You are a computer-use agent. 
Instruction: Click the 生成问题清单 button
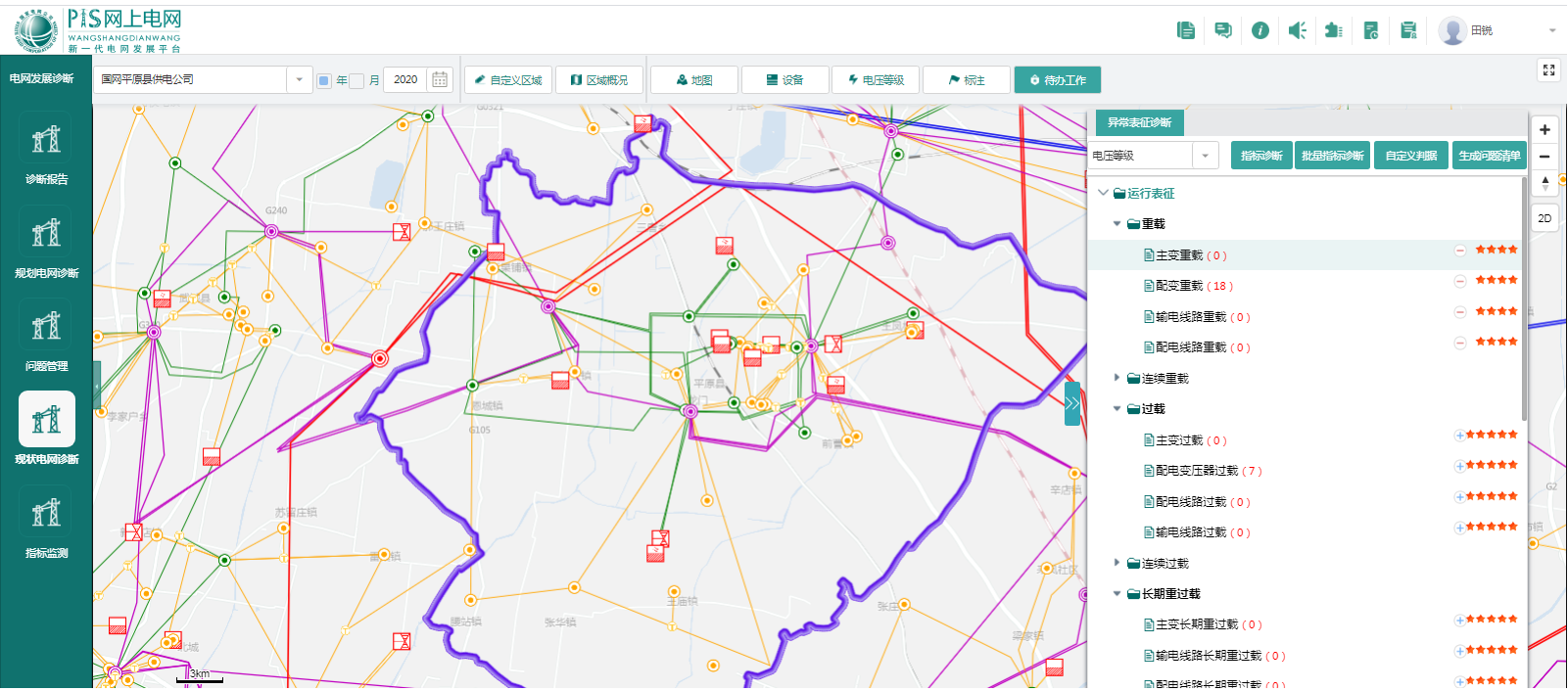[1489, 156]
